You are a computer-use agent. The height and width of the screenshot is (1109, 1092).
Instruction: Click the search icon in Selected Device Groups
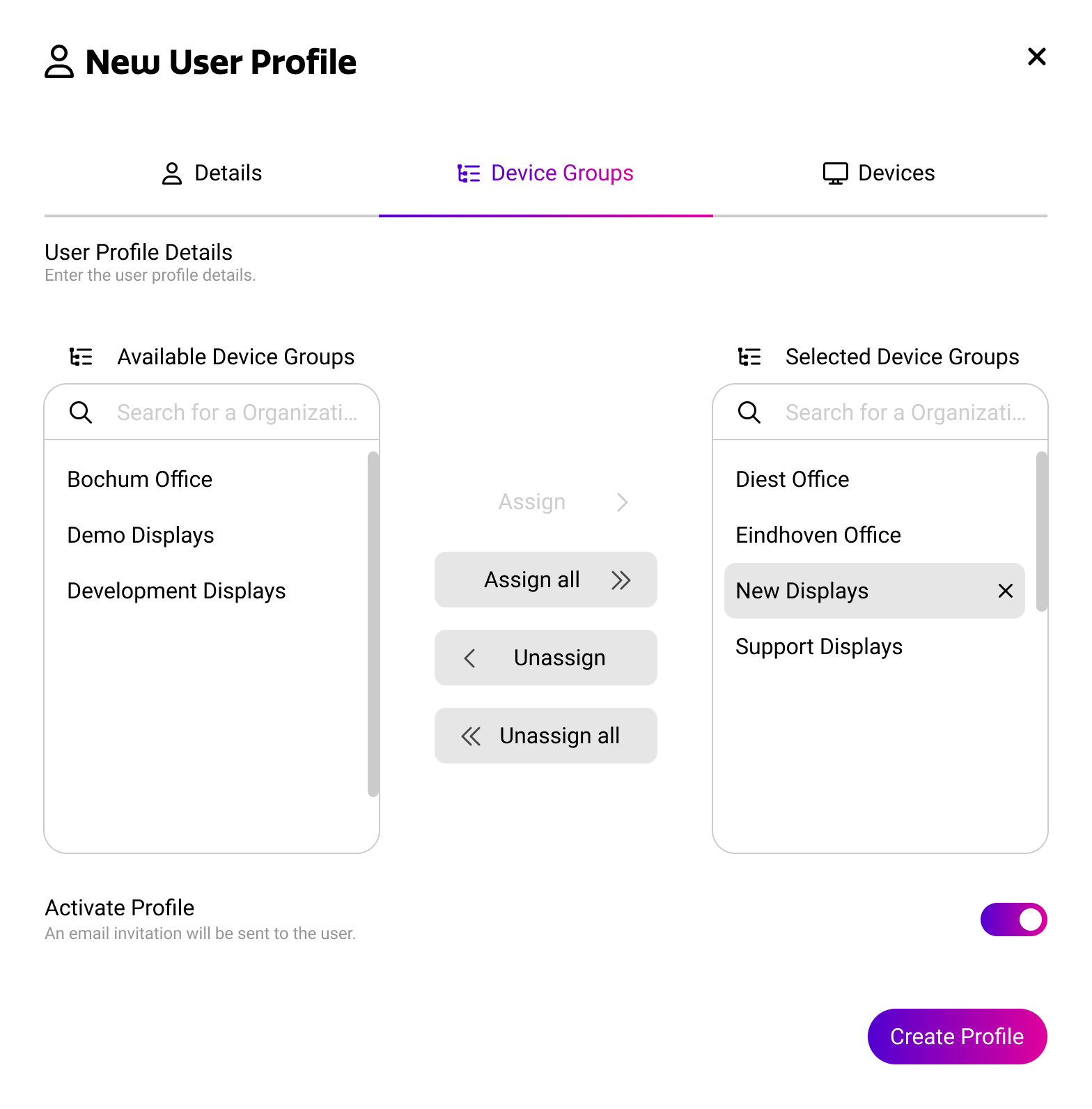click(749, 412)
